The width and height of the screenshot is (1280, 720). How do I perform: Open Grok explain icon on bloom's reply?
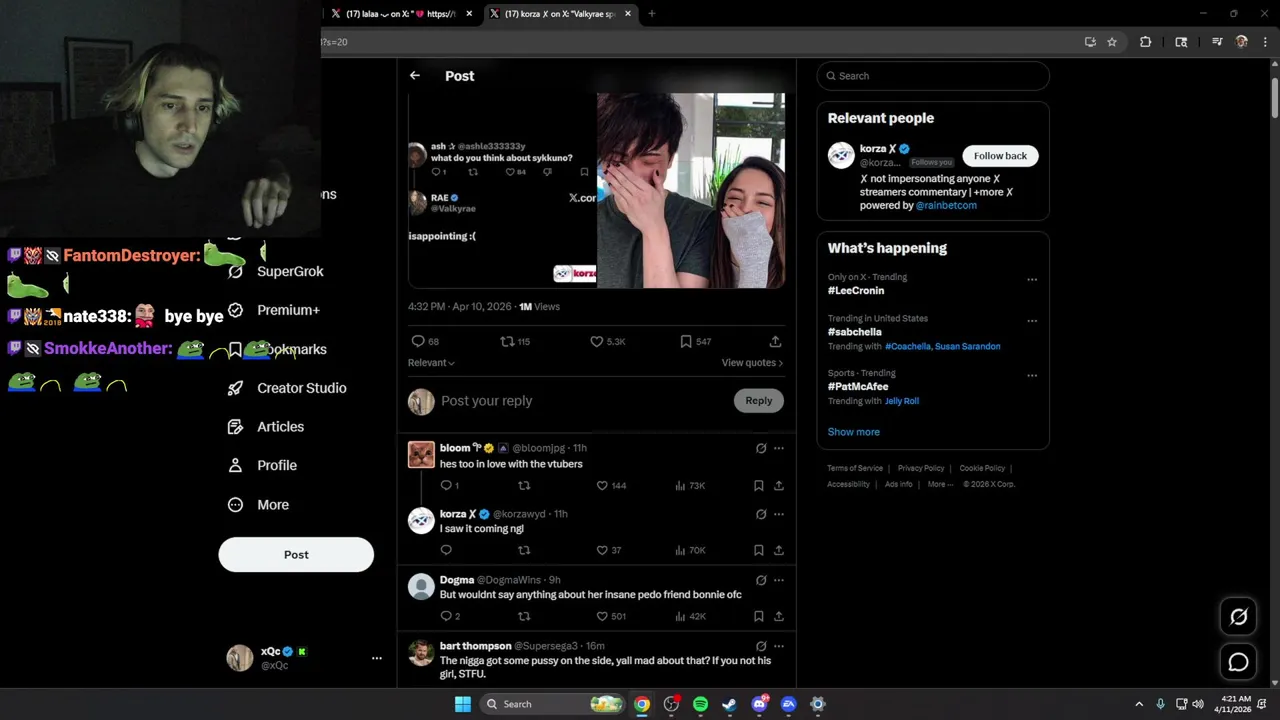(761, 449)
